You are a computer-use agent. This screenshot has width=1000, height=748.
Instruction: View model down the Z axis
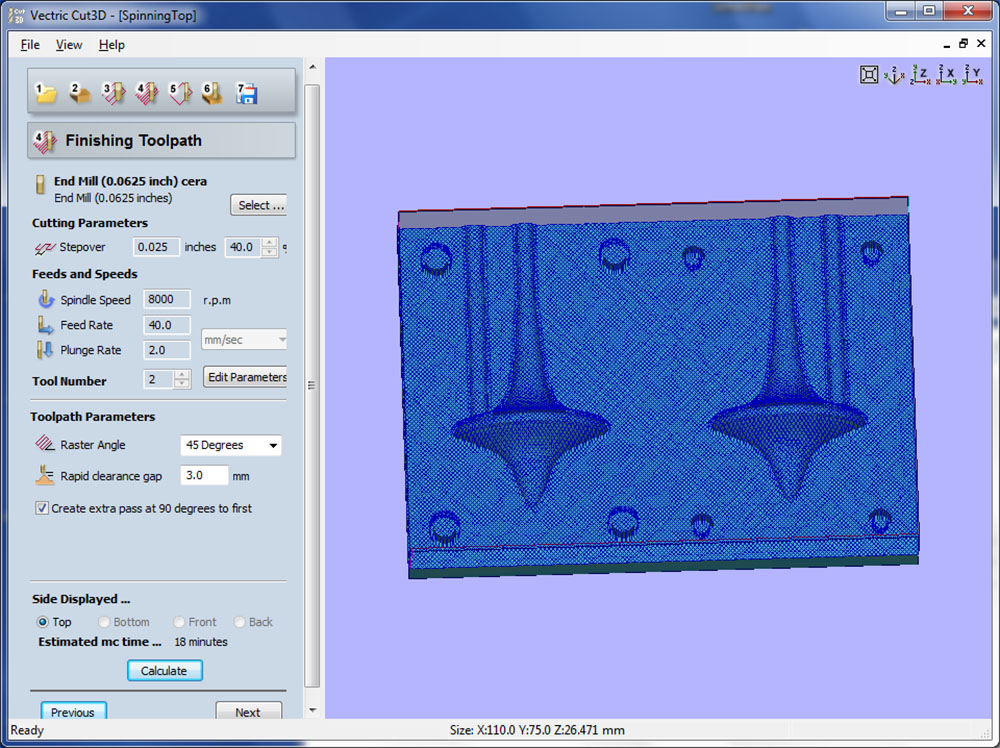point(920,75)
